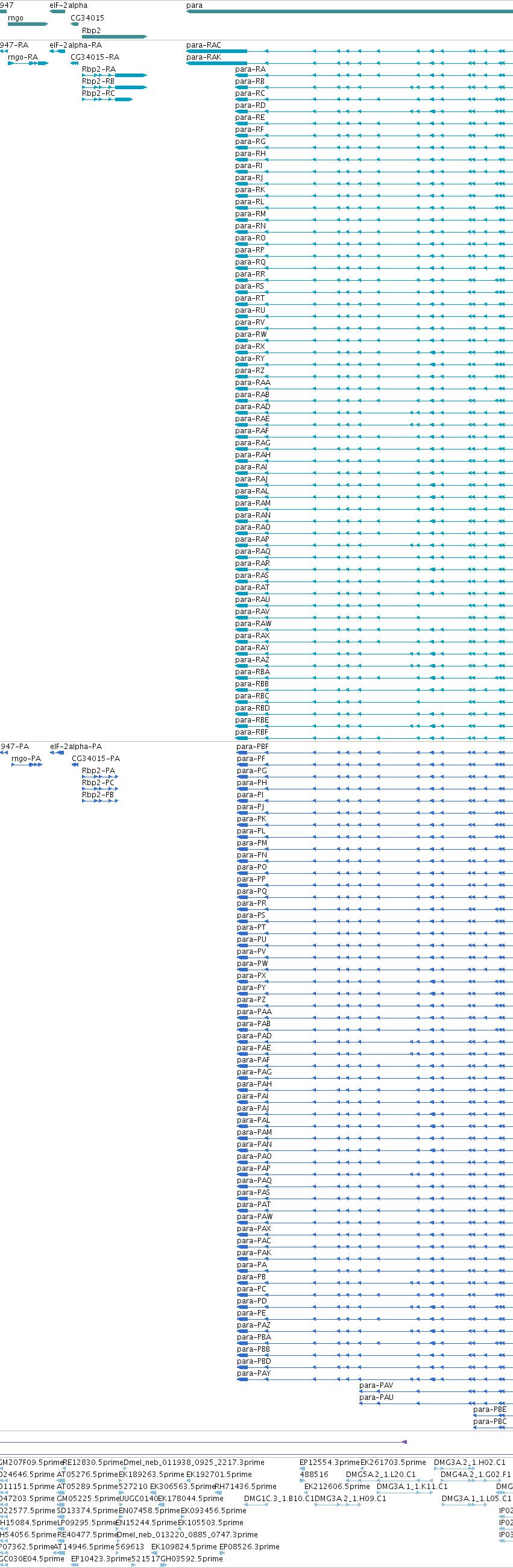Select protein Rbp2-PC
This screenshot has width=513, height=1568.
98,782
